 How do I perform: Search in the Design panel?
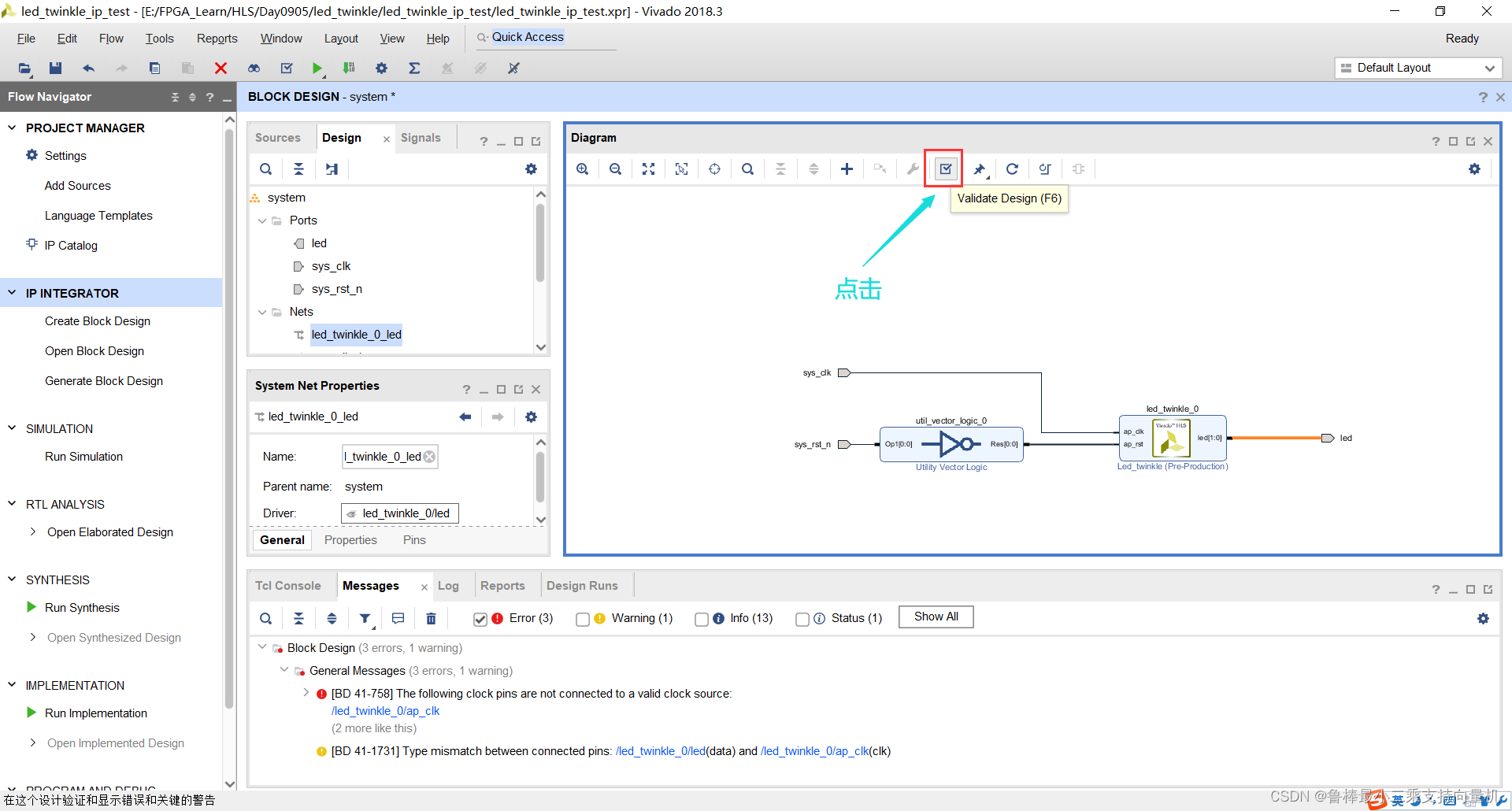266,168
